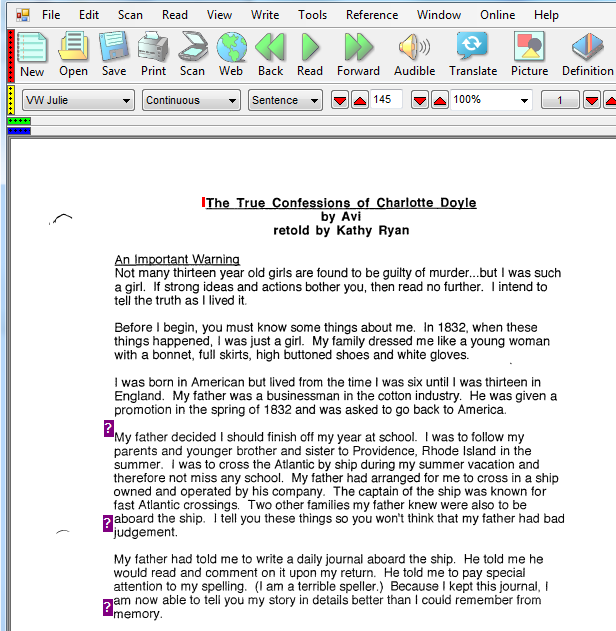This screenshot has height=631, width=616.
Task: Open the View menu
Action: (x=219, y=15)
